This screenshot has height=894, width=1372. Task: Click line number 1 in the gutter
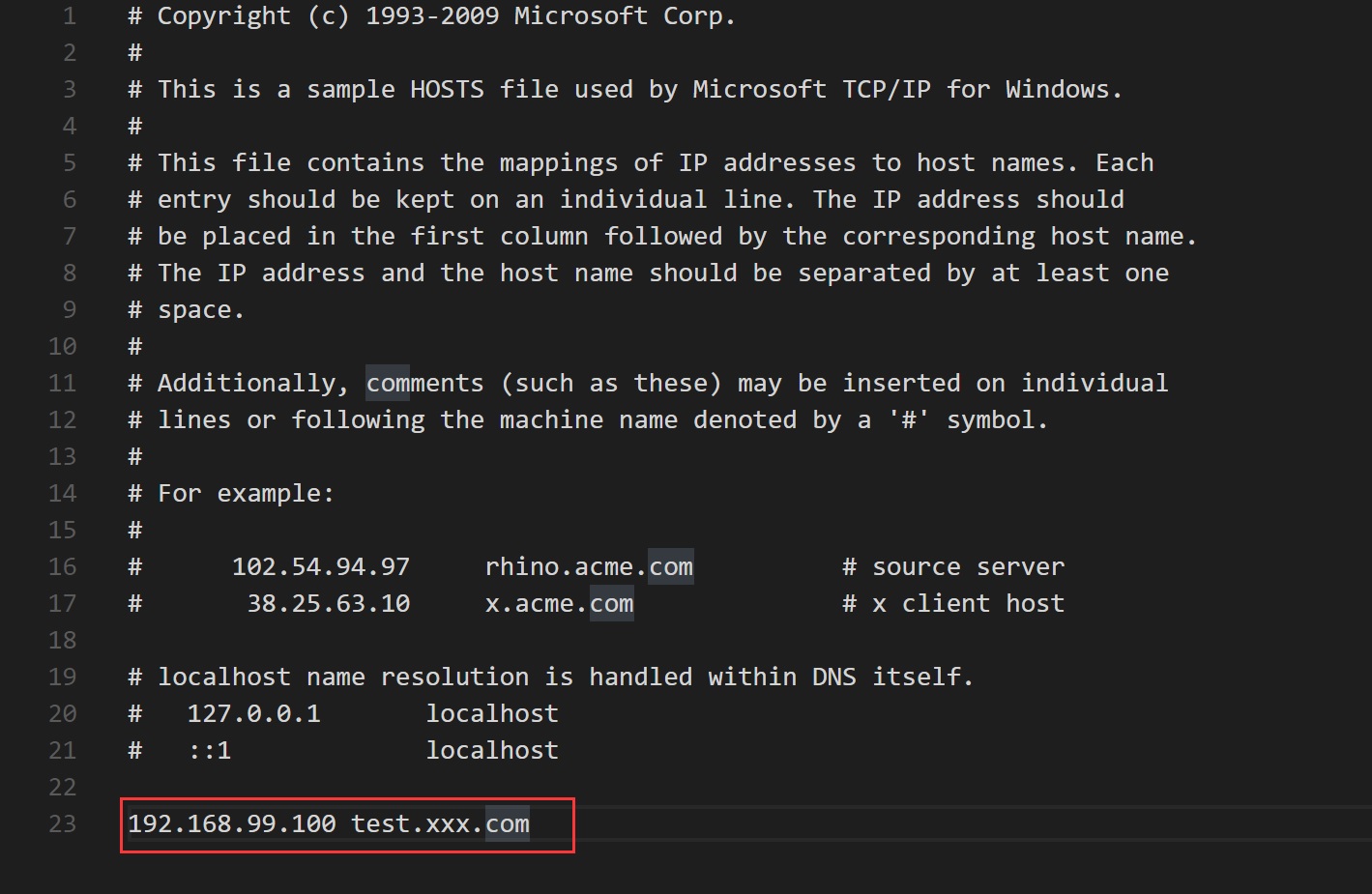[69, 16]
